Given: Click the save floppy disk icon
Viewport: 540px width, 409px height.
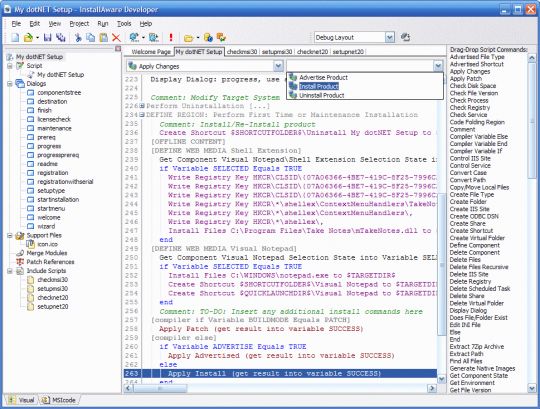Looking at the screenshot, I should 48,37.
